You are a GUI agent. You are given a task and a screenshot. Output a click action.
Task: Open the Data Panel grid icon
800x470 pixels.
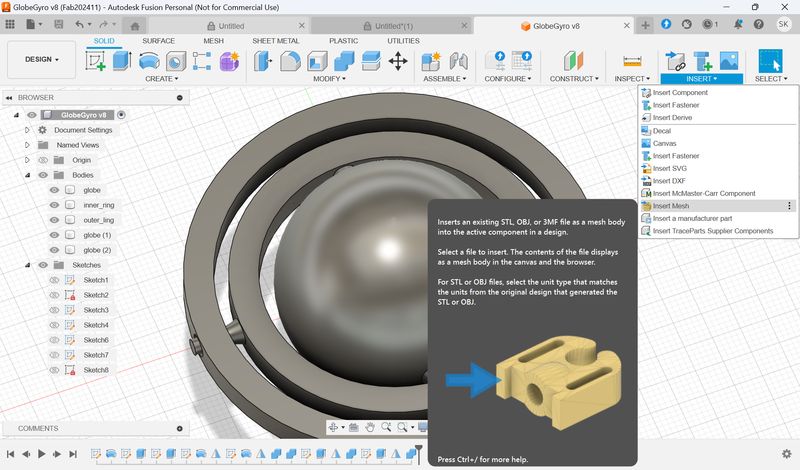[x=10, y=24]
